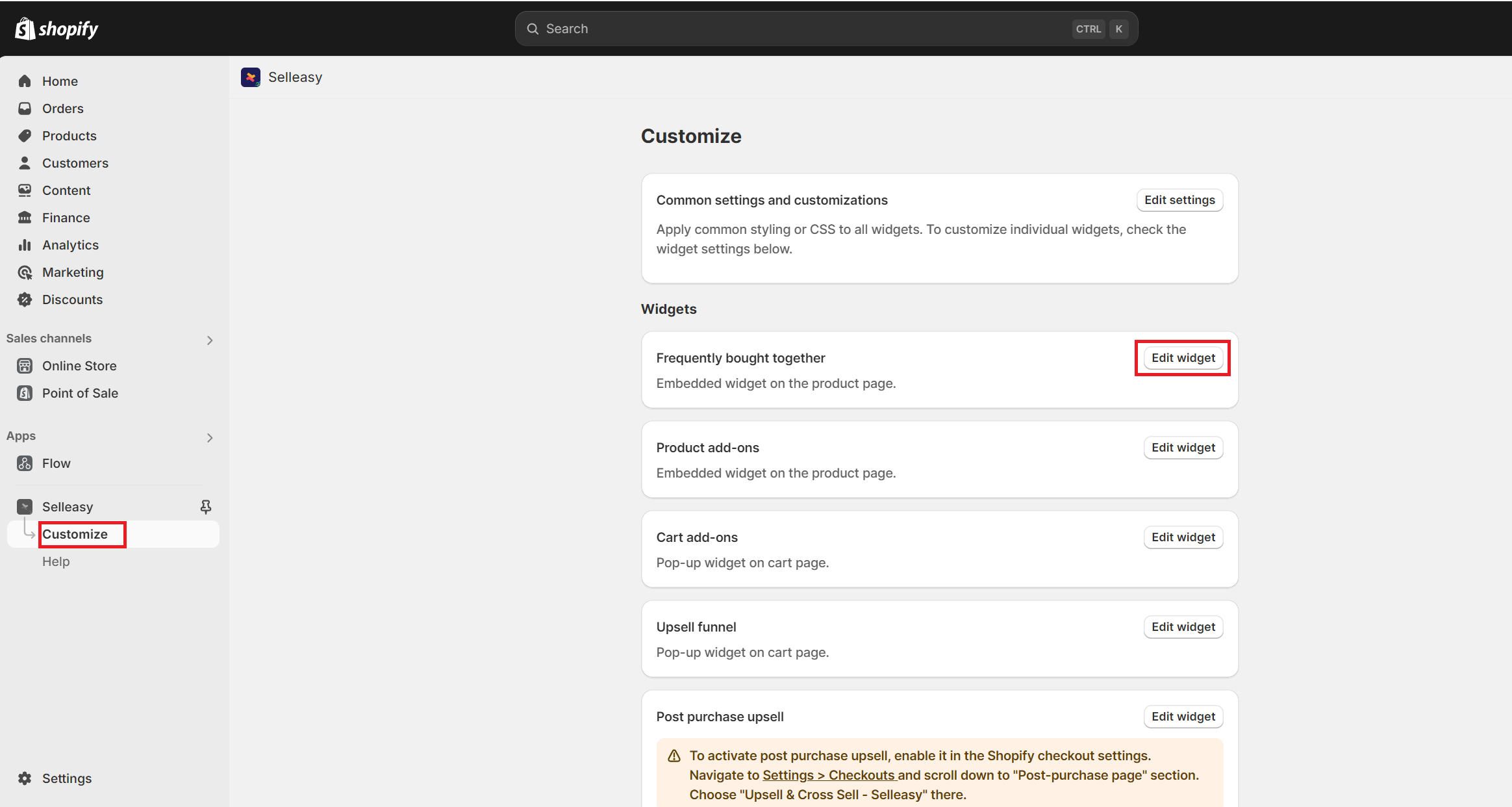Open Settings gear in sidebar
This screenshot has height=807, width=1512.
[25, 778]
